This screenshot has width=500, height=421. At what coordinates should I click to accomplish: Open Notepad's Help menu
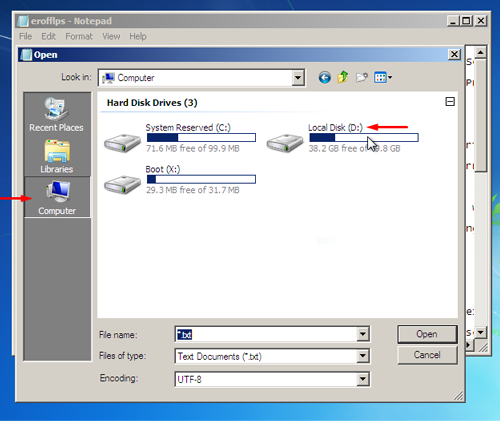pos(138,36)
